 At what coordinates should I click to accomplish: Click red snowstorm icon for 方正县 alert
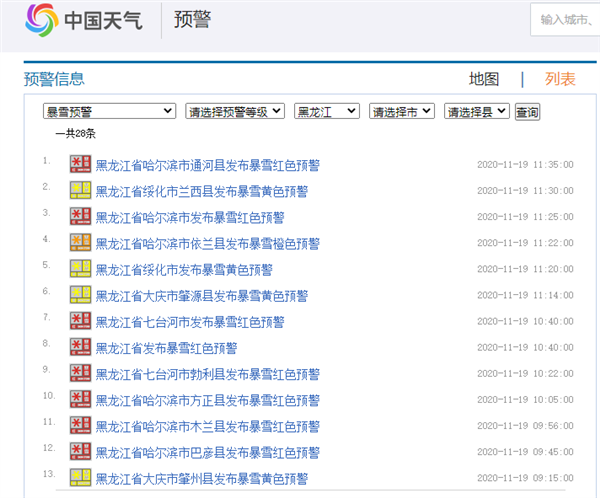[80, 399]
